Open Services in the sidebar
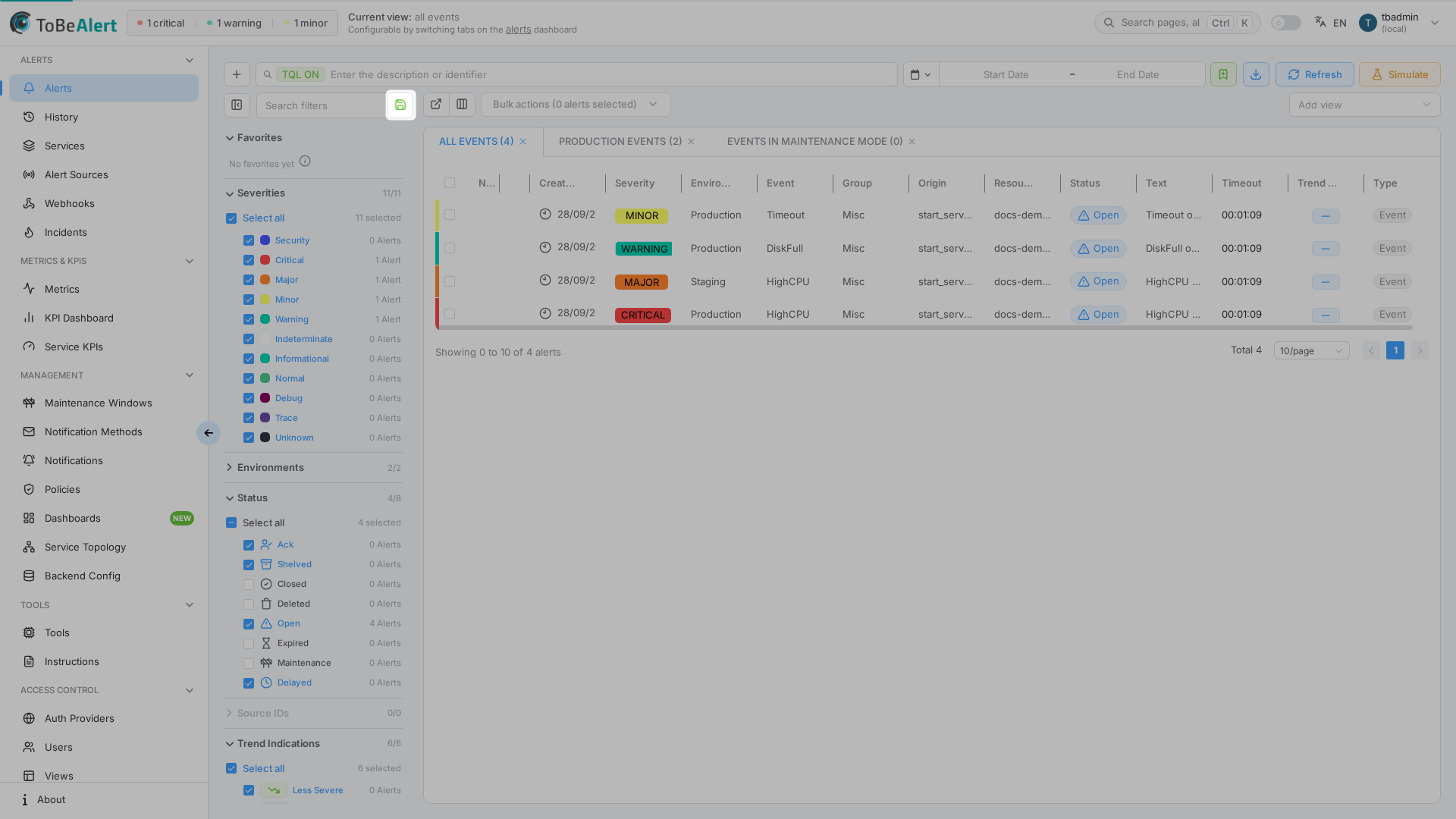This screenshot has width=1456, height=819. pyautogui.click(x=104, y=146)
